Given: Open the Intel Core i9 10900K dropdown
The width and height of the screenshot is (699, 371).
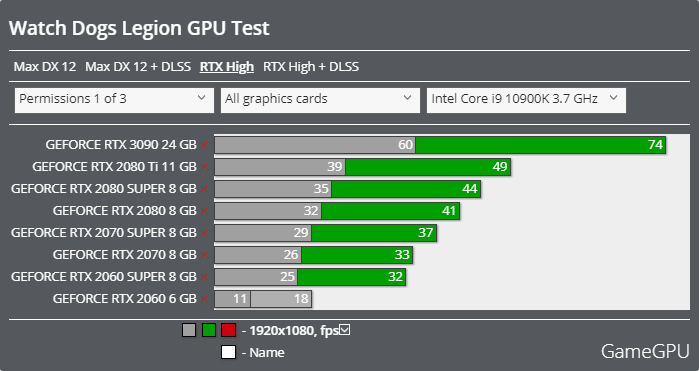Looking at the screenshot, I should 526,100.
